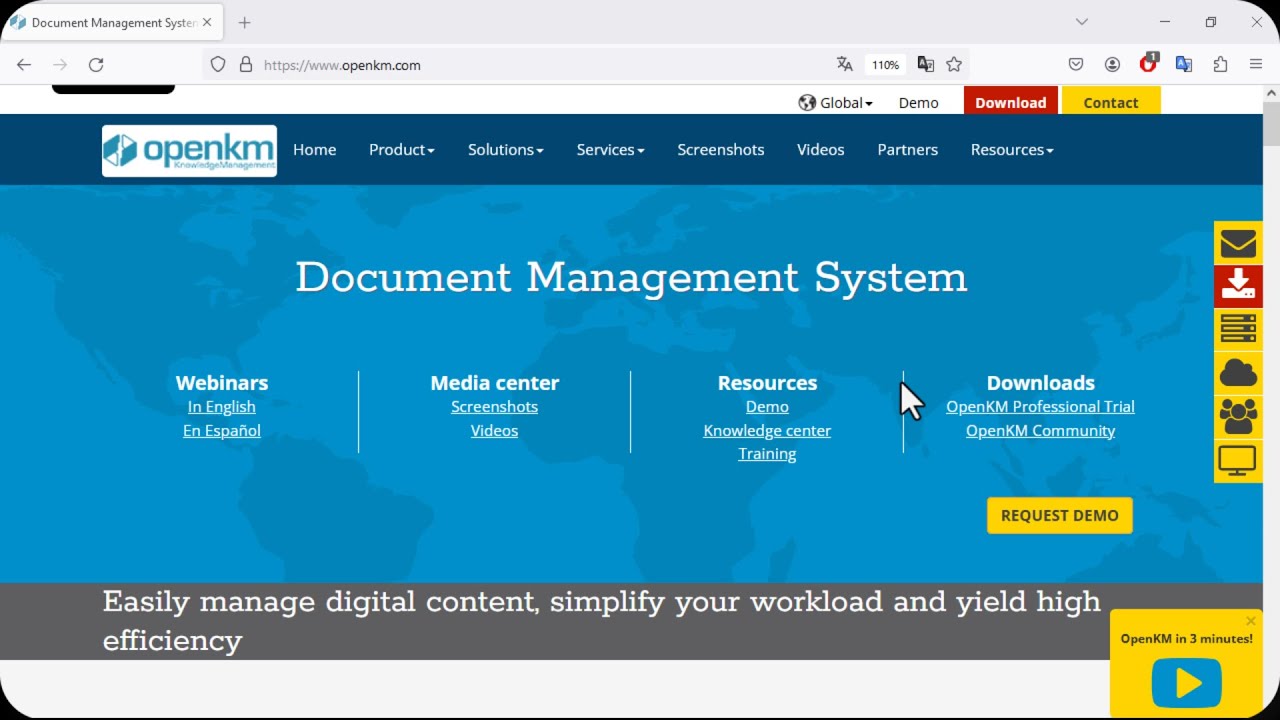
Task: Click the translate page icon in address bar
Action: (845, 64)
